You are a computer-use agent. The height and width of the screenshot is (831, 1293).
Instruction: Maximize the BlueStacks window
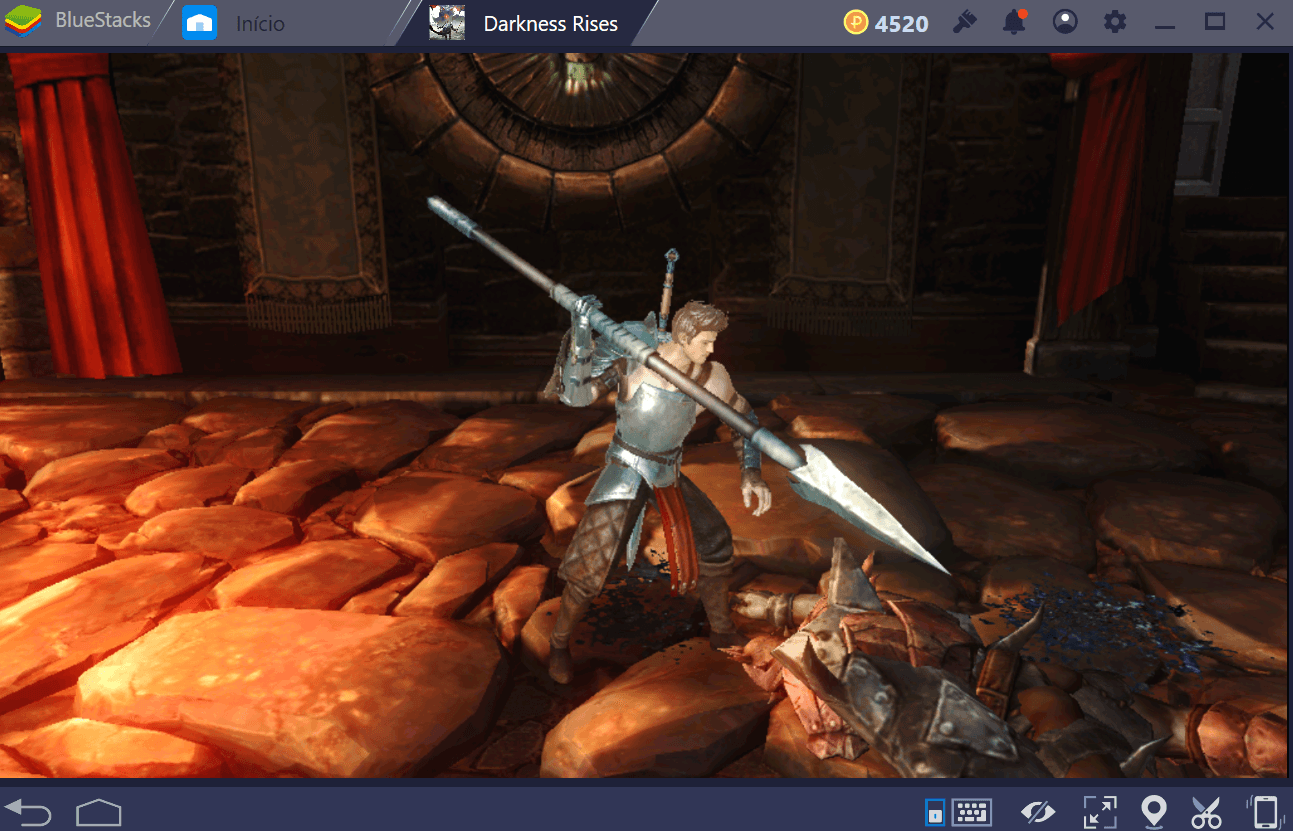pos(1215,22)
